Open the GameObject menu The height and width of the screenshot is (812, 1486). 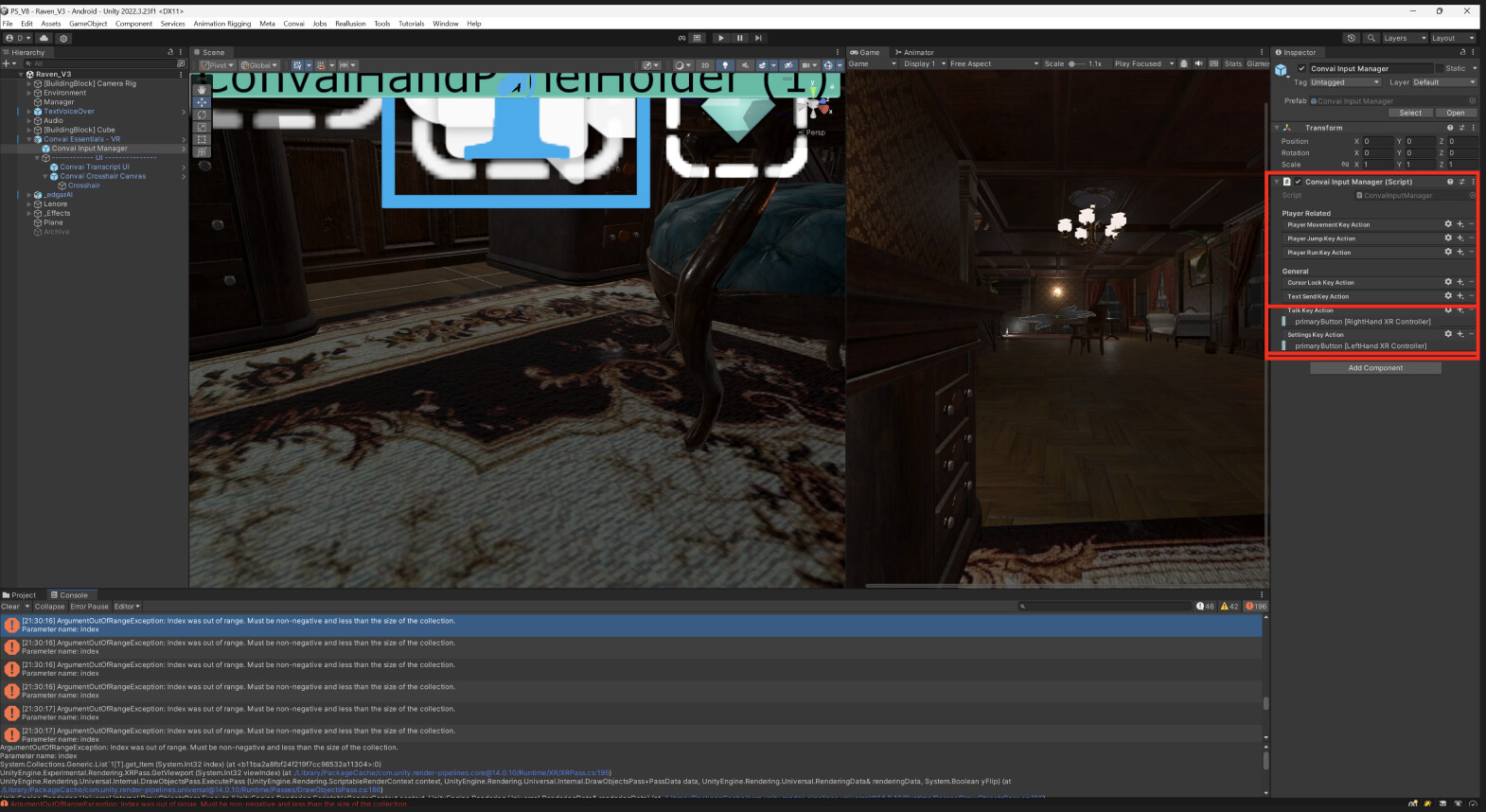tap(88, 24)
